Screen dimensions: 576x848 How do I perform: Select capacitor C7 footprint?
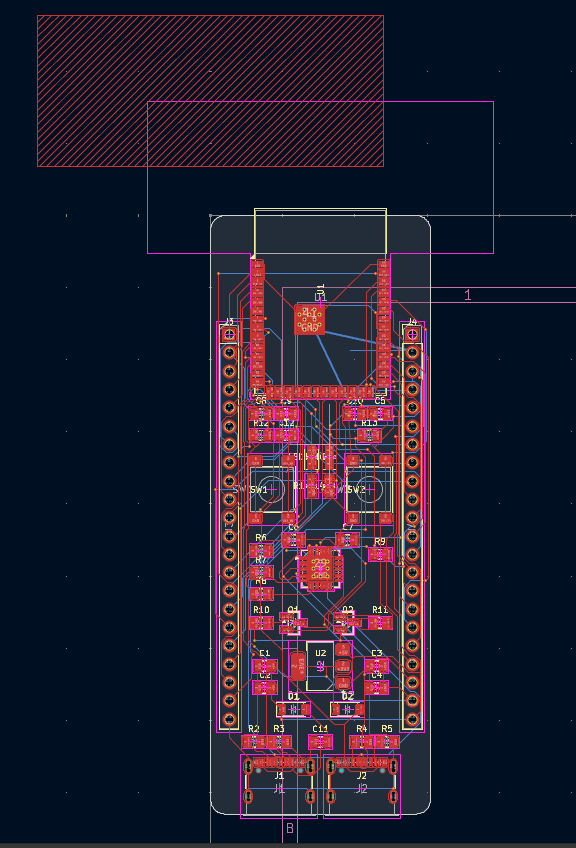click(x=348, y=540)
